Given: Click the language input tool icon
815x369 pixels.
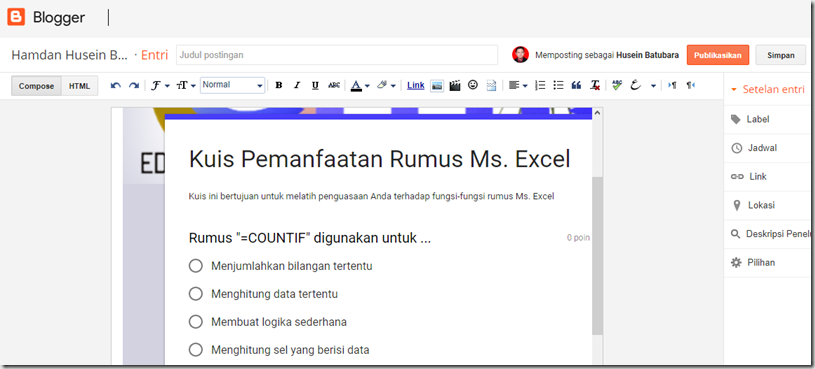Looking at the screenshot, I should pyautogui.click(x=635, y=86).
